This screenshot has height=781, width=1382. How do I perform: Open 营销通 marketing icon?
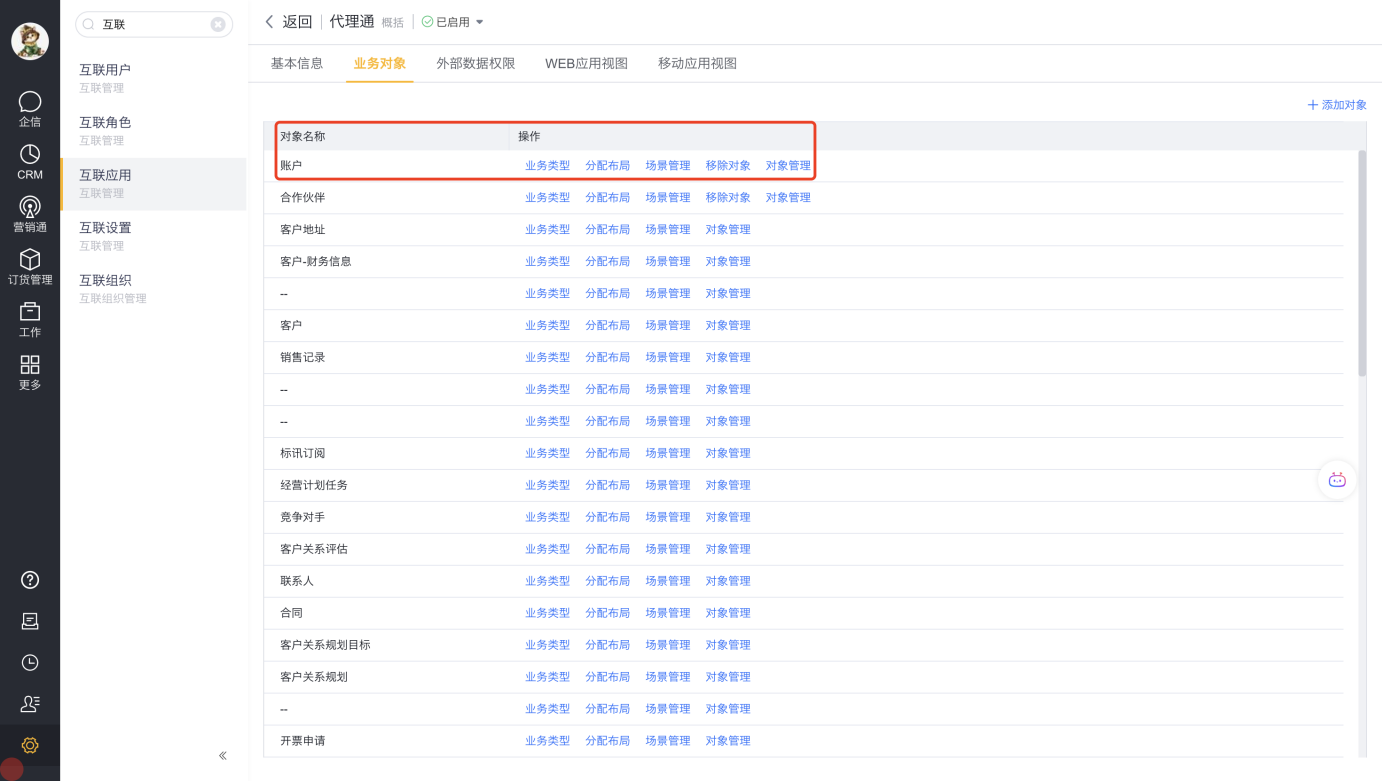coord(30,207)
